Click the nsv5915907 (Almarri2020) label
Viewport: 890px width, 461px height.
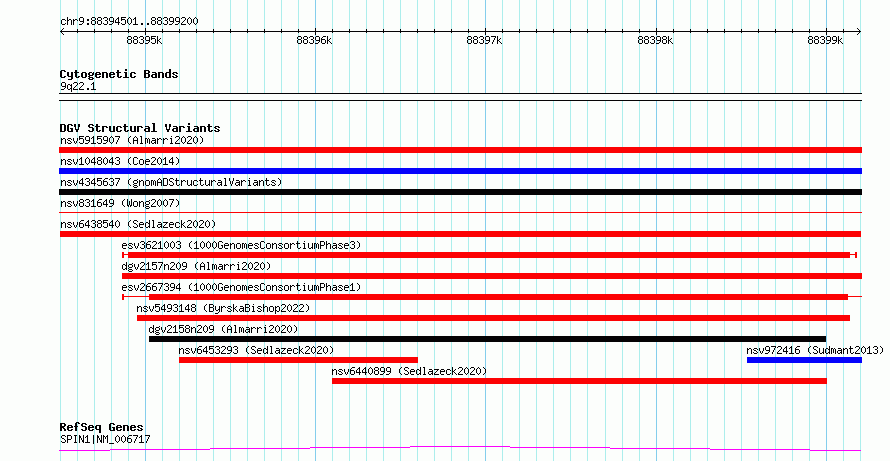click(132, 140)
